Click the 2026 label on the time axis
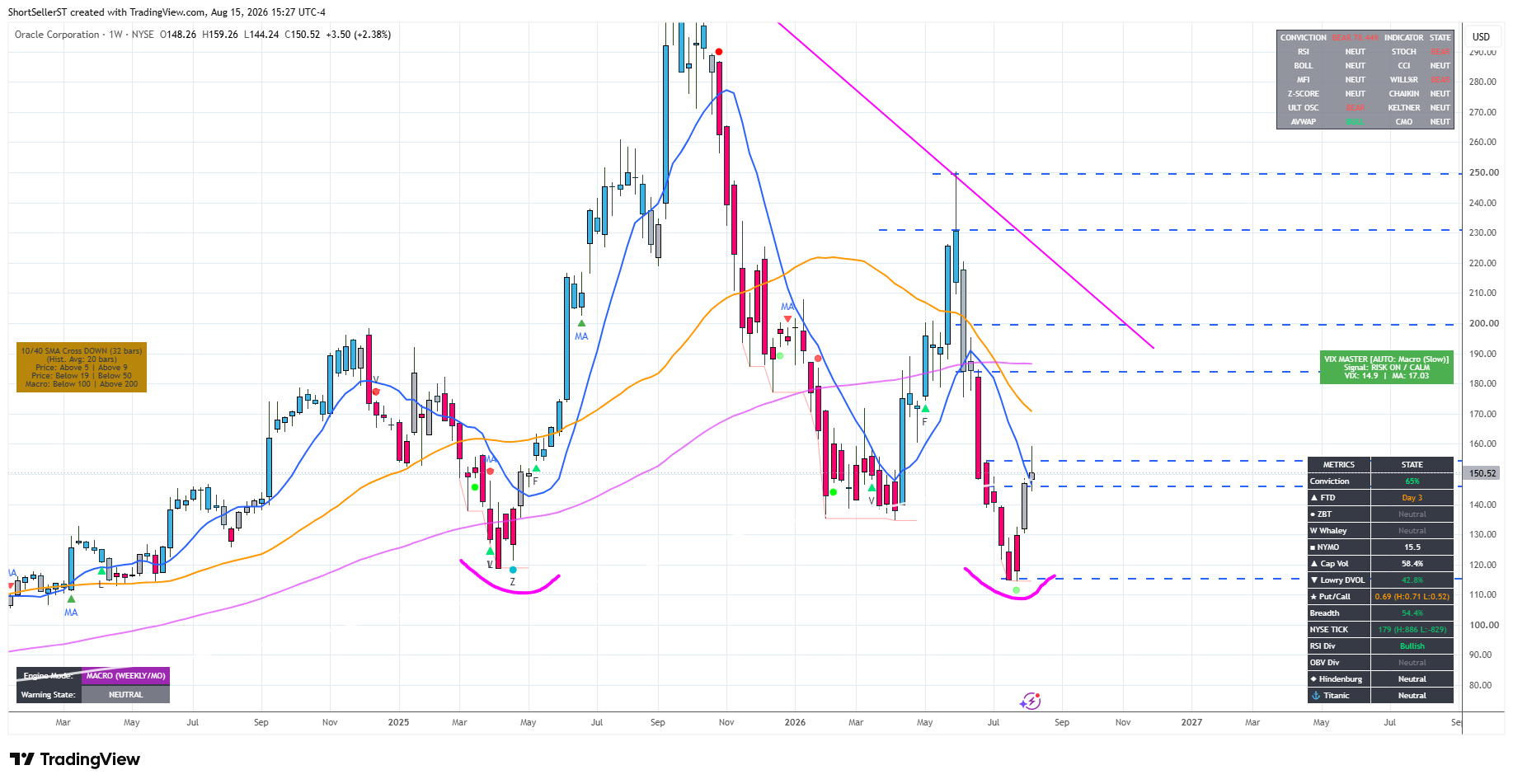1513x784 pixels. (x=795, y=722)
